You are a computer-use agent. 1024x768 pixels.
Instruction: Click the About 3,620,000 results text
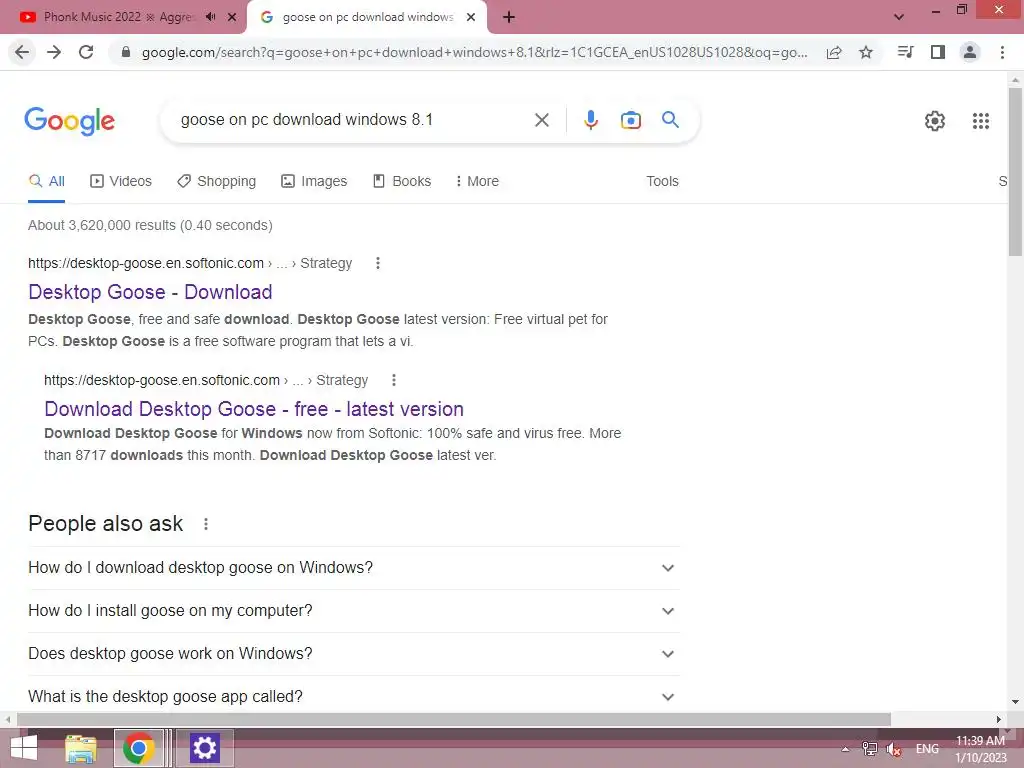[150, 225]
